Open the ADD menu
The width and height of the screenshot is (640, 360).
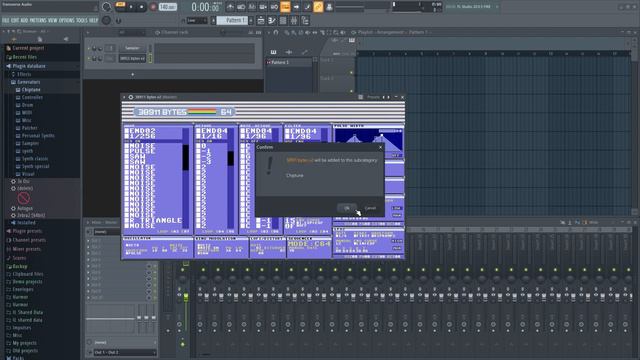[x=24, y=20]
